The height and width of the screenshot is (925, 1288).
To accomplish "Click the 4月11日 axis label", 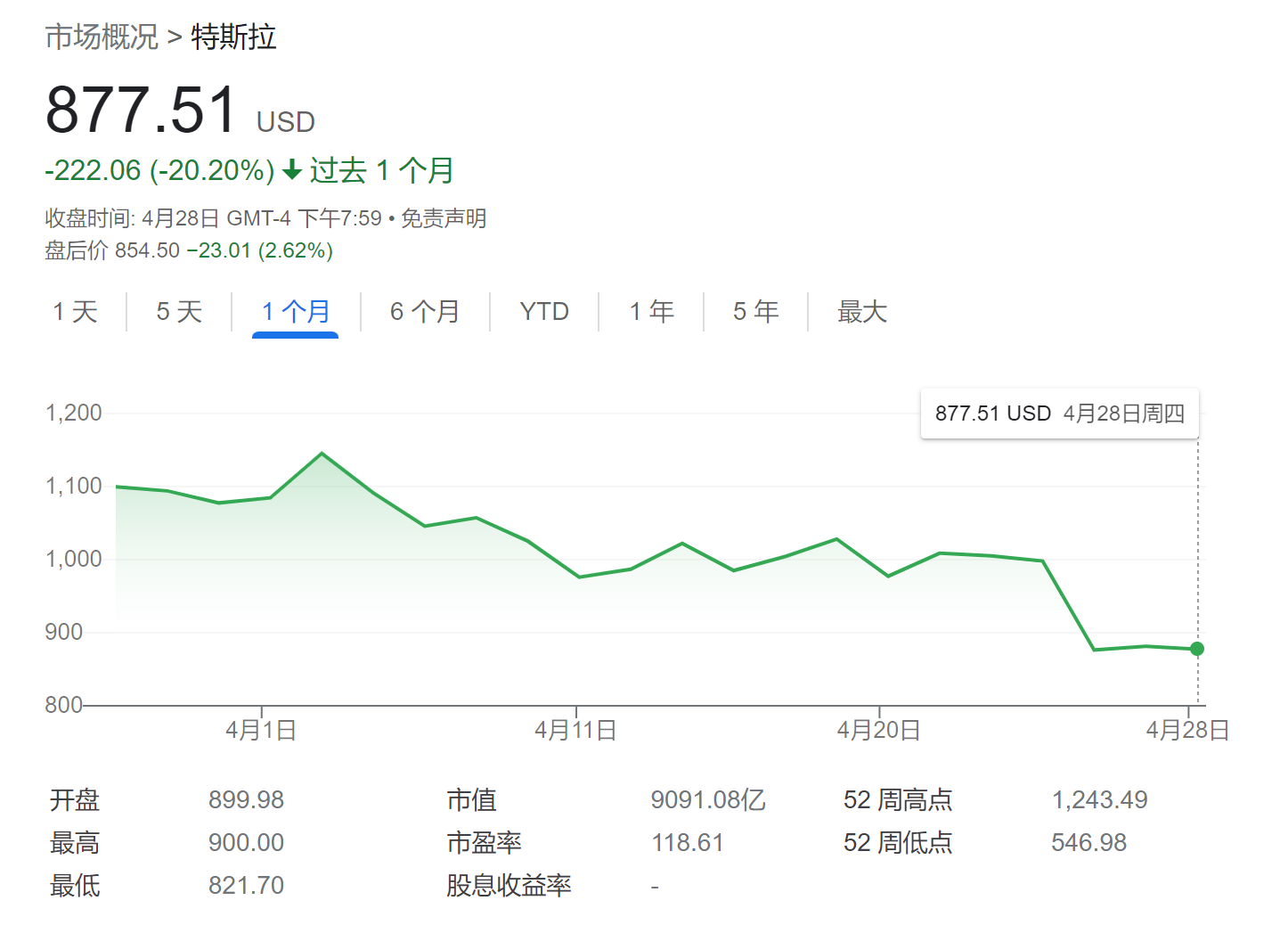I will click(x=575, y=731).
